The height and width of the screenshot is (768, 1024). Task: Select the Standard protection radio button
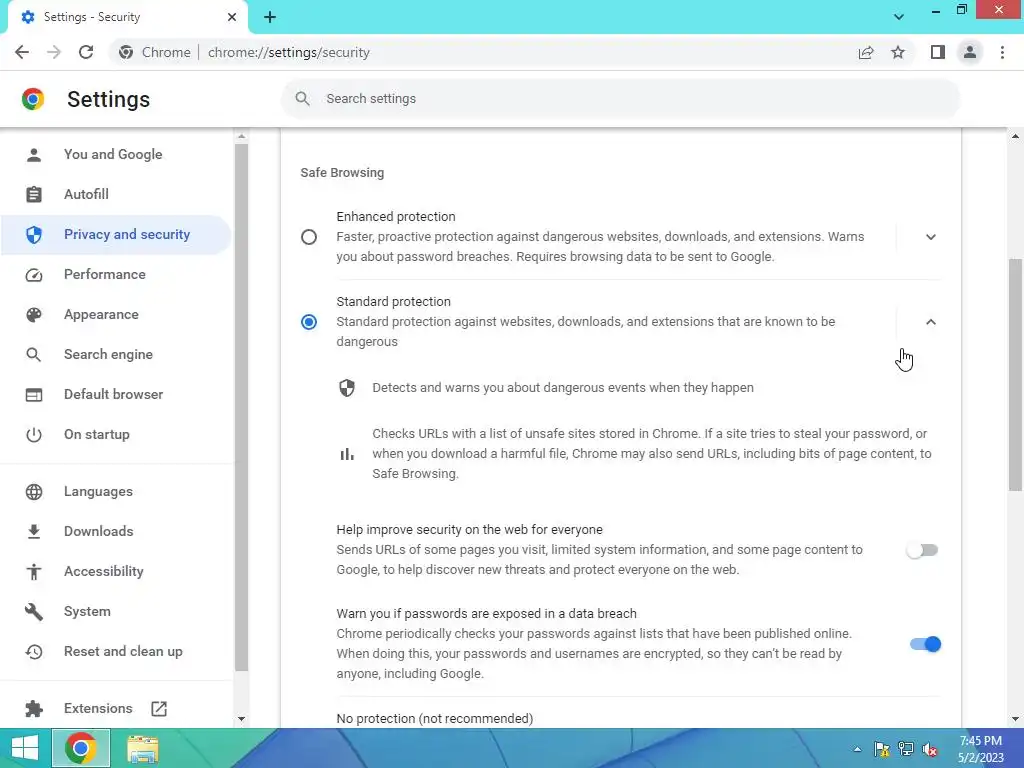(x=309, y=322)
